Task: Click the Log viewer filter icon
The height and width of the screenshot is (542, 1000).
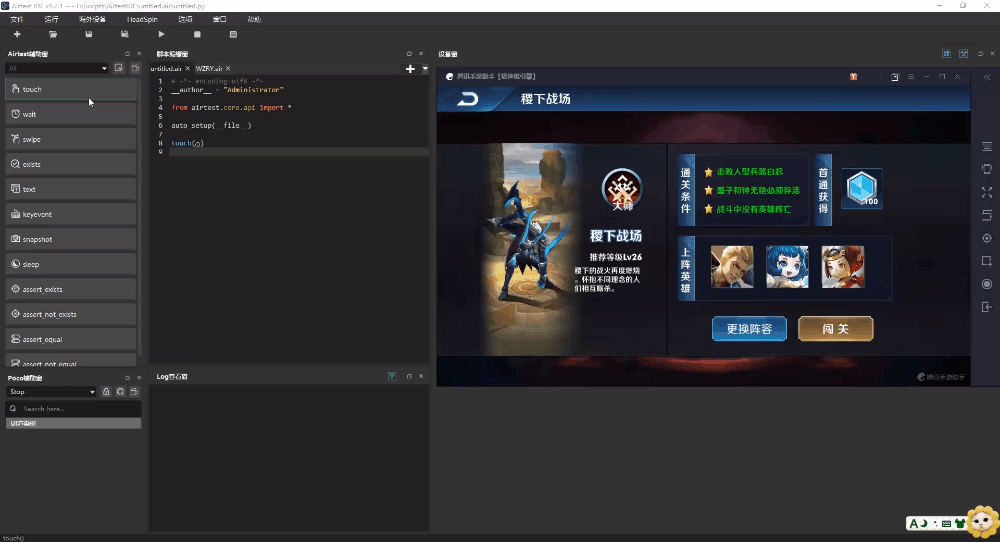Action: (x=392, y=376)
